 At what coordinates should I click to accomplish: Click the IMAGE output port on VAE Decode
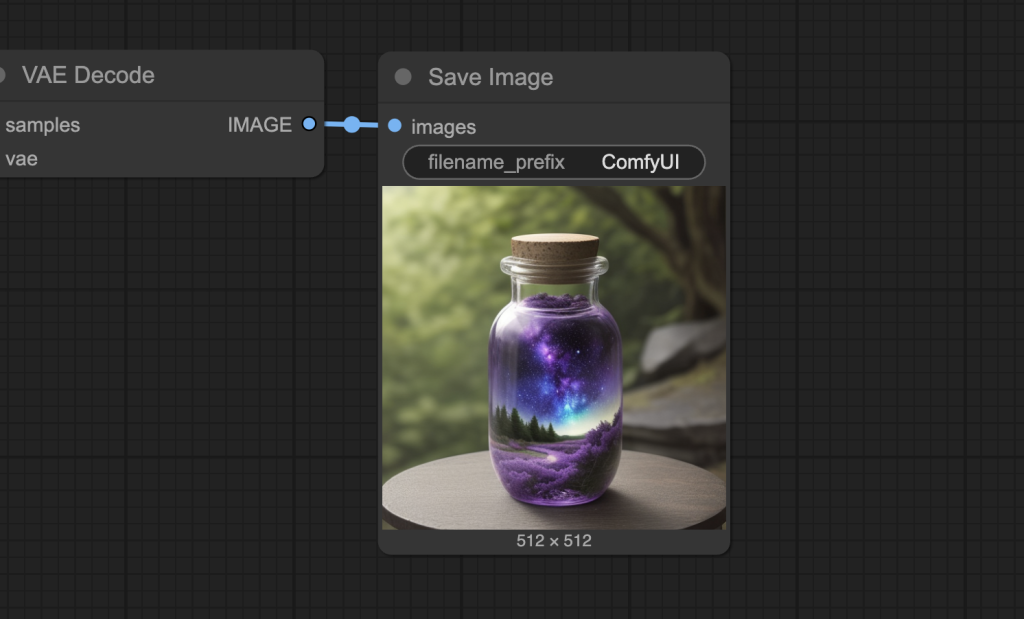point(309,124)
